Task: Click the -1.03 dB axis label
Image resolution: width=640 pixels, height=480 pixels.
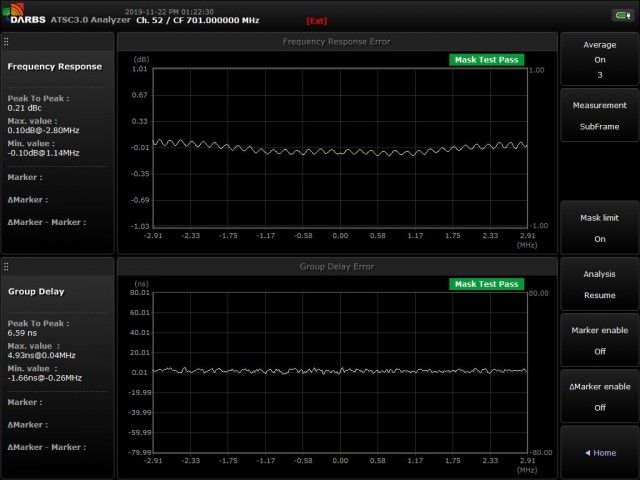Action: tap(140, 227)
